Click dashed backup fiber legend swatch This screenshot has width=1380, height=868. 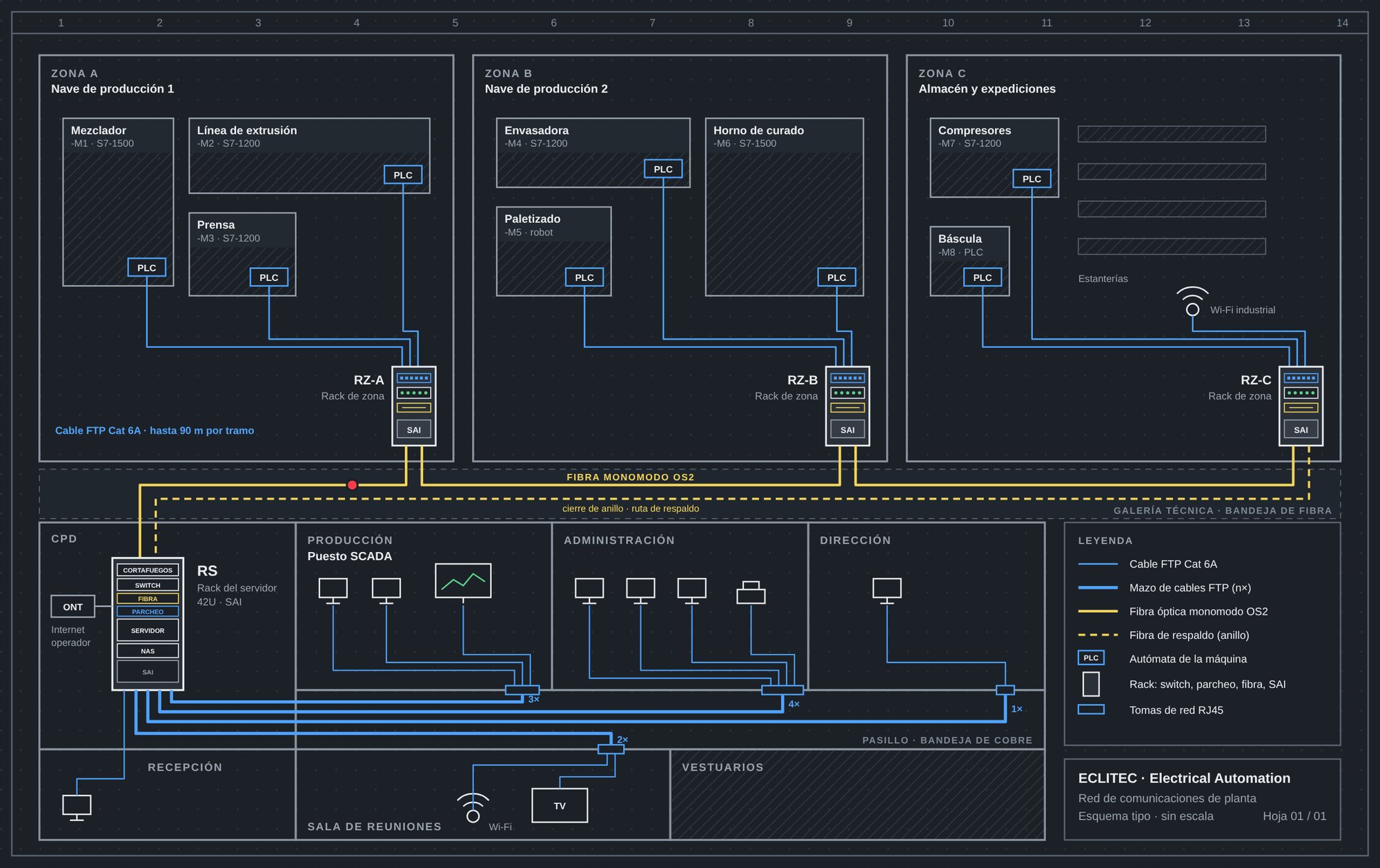[1098, 635]
